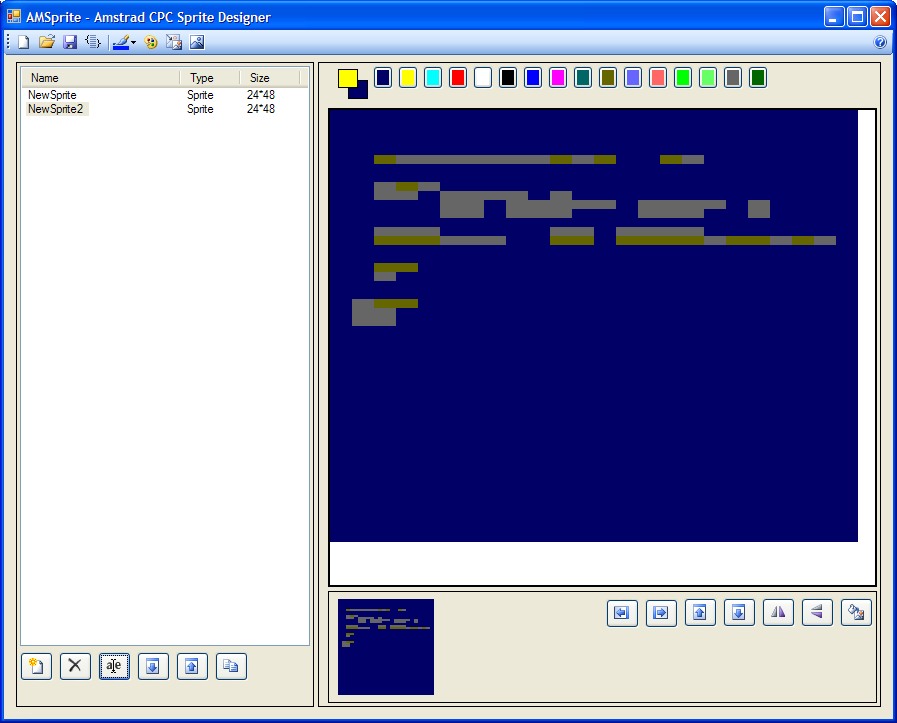Click the 24*48 size of NewSprite row

point(261,95)
